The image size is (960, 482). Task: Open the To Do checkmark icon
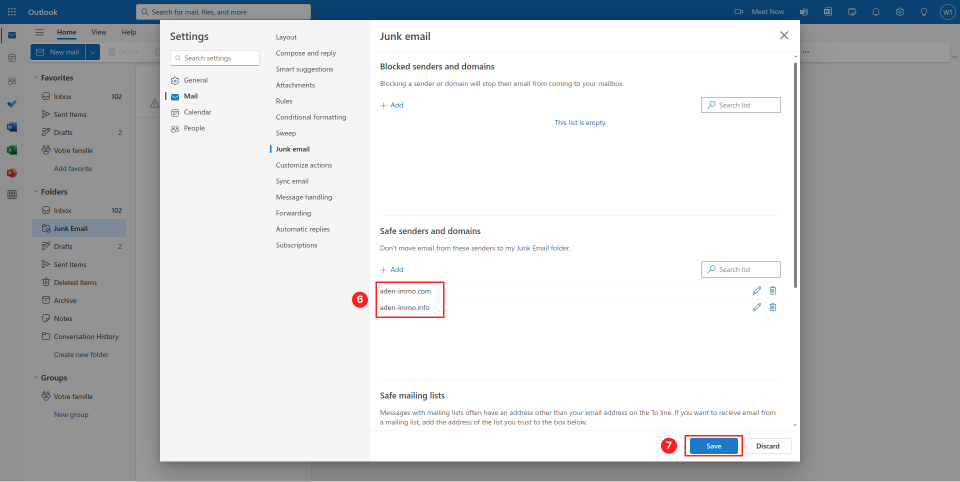(12, 104)
